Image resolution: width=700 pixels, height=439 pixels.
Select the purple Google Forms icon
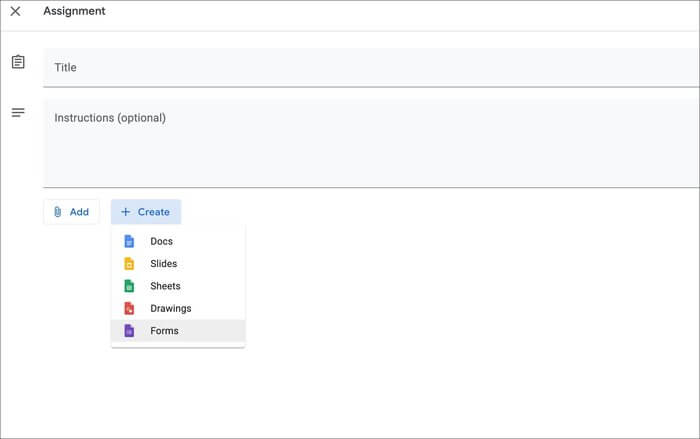pos(128,330)
